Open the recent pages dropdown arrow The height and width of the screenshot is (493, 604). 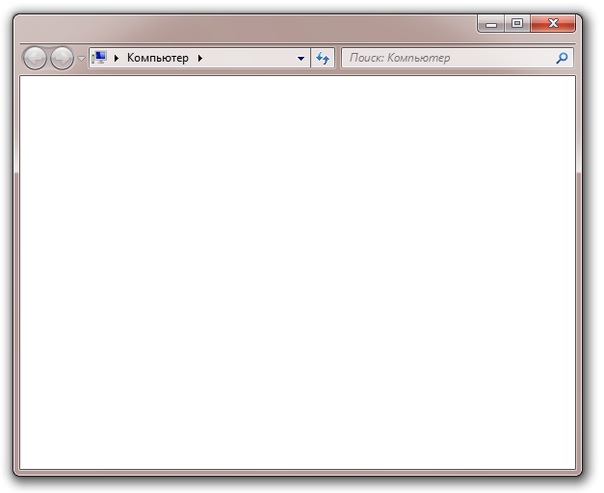coord(81,59)
